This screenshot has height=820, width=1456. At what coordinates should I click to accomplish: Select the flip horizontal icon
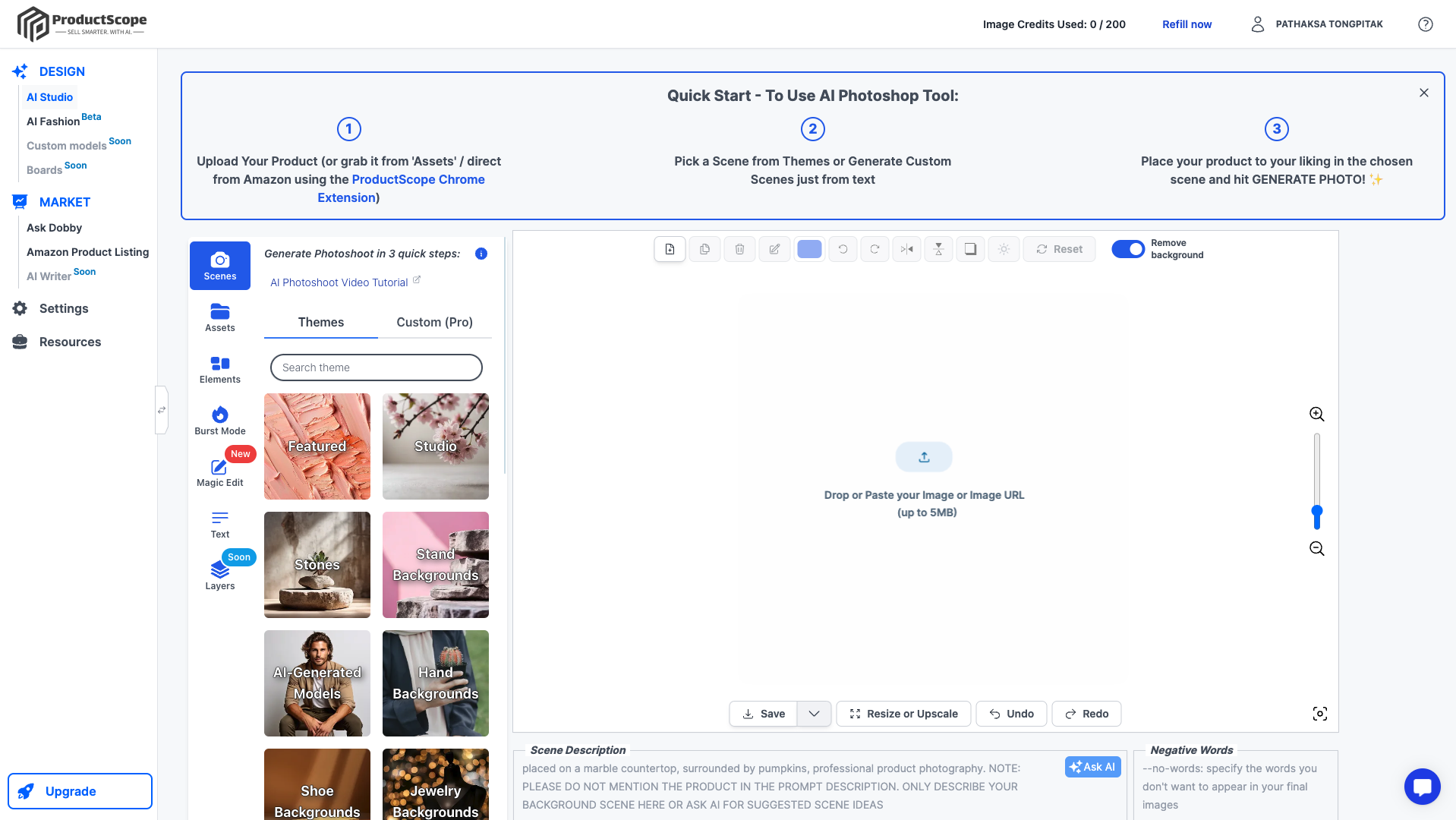click(x=906, y=248)
